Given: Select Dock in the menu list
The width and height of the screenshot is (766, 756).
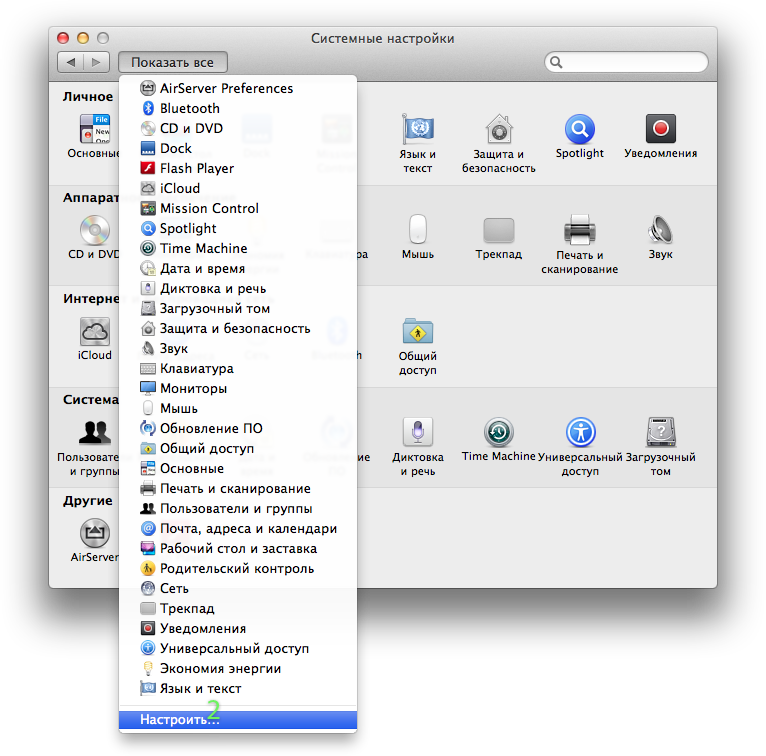Looking at the screenshot, I should coord(238,148).
